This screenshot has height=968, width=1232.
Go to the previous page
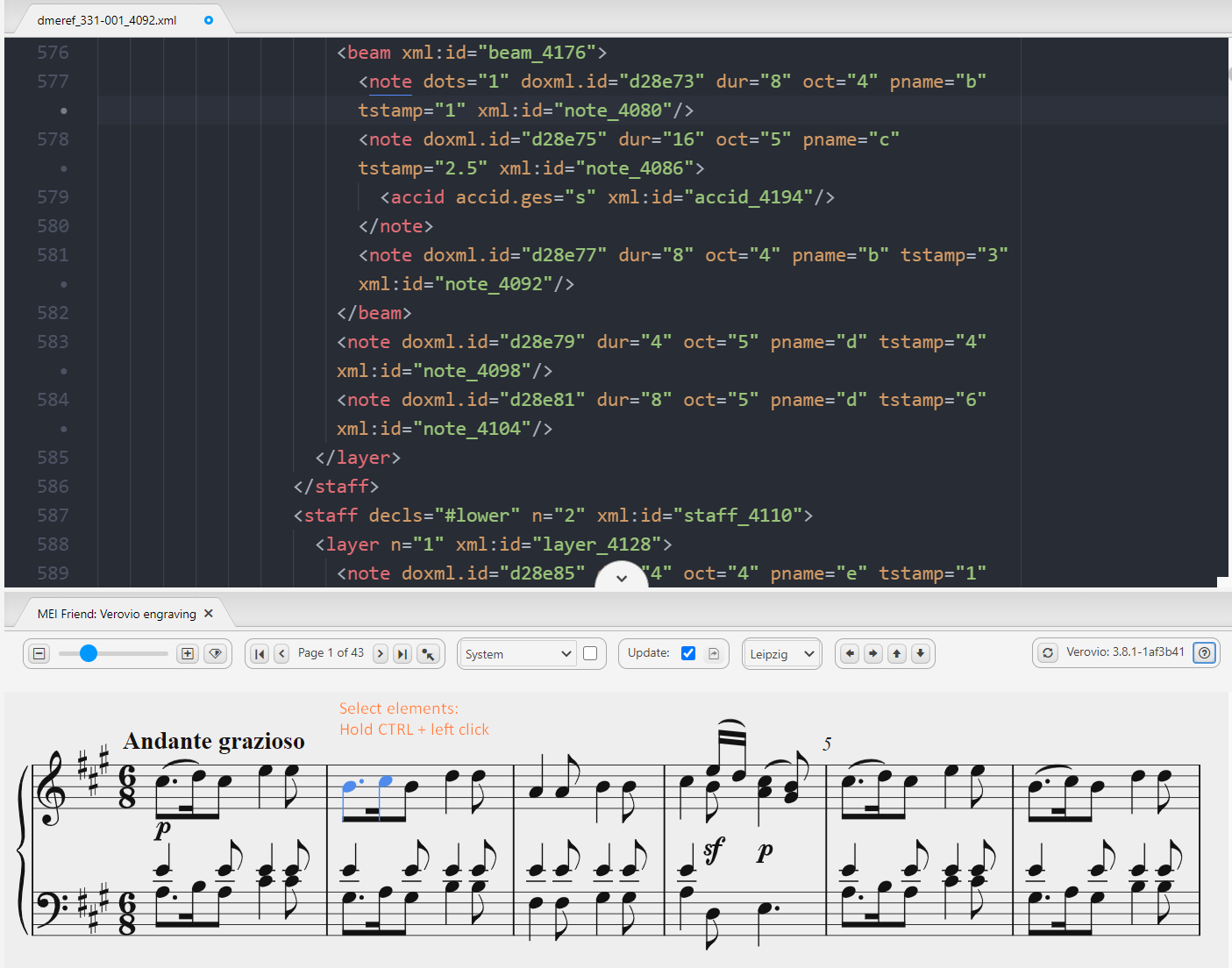tap(281, 653)
